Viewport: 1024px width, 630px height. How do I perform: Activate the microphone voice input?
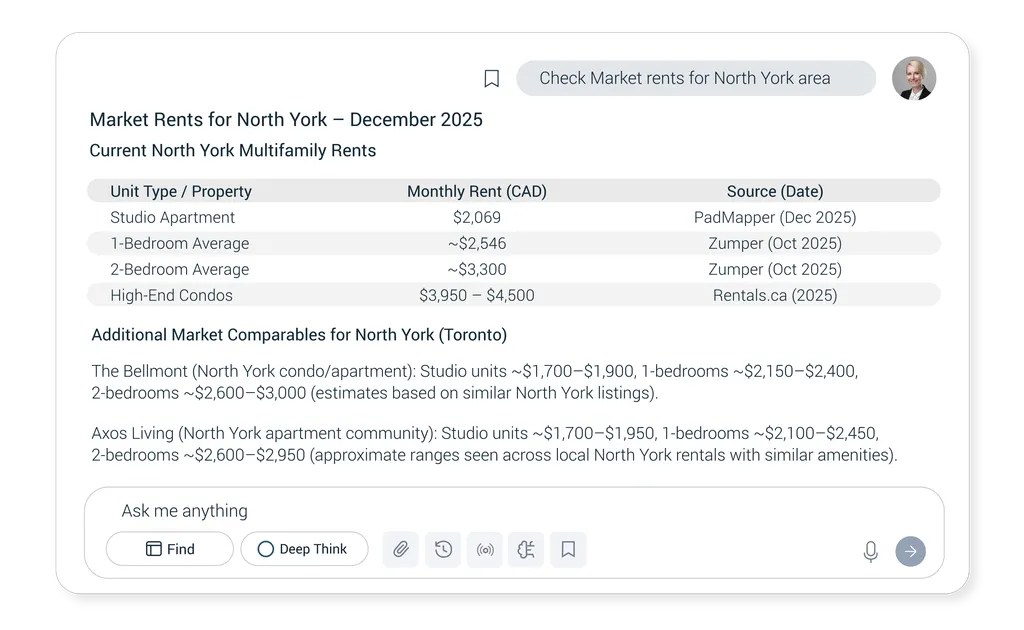pos(870,551)
